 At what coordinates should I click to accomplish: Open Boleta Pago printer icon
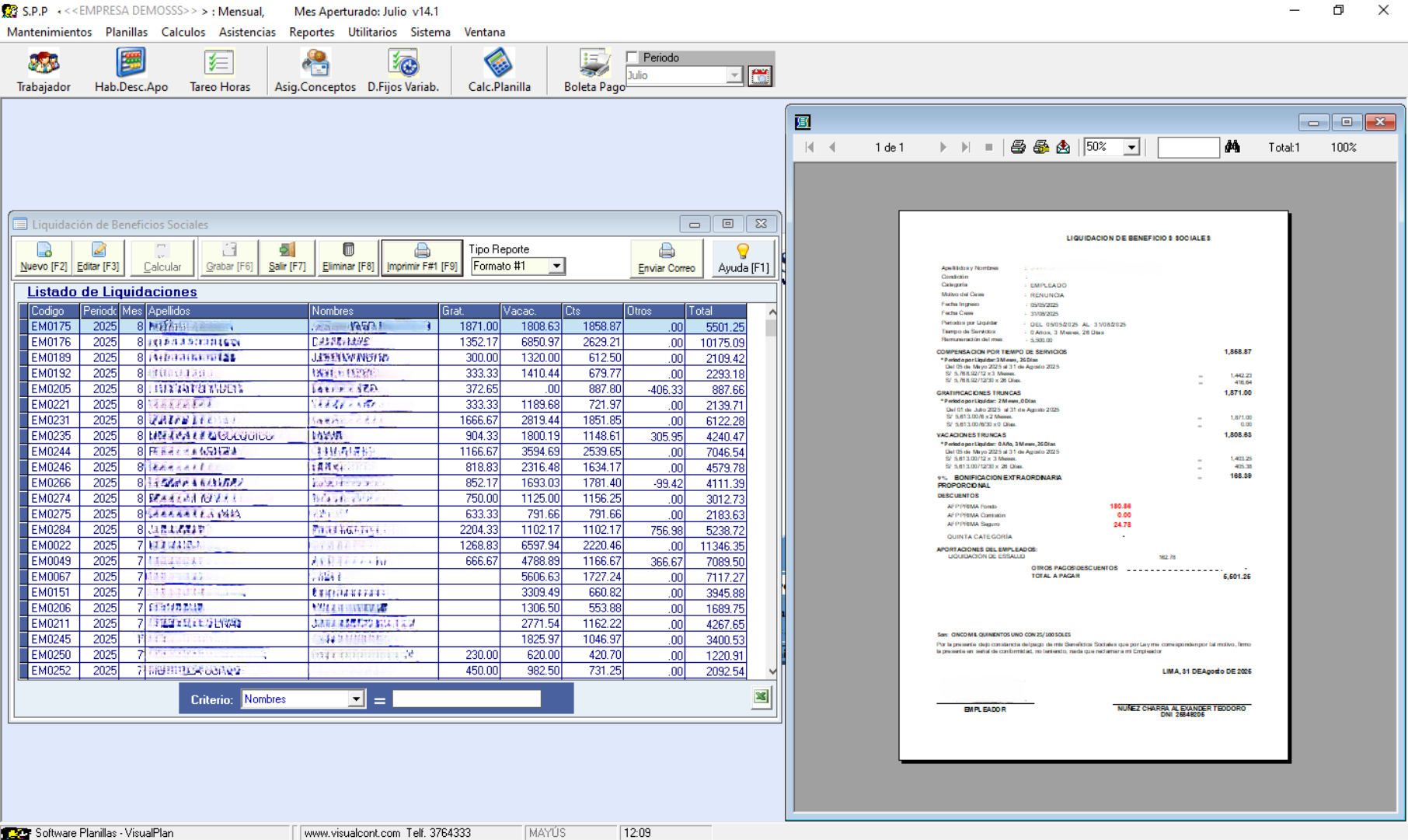(x=594, y=70)
